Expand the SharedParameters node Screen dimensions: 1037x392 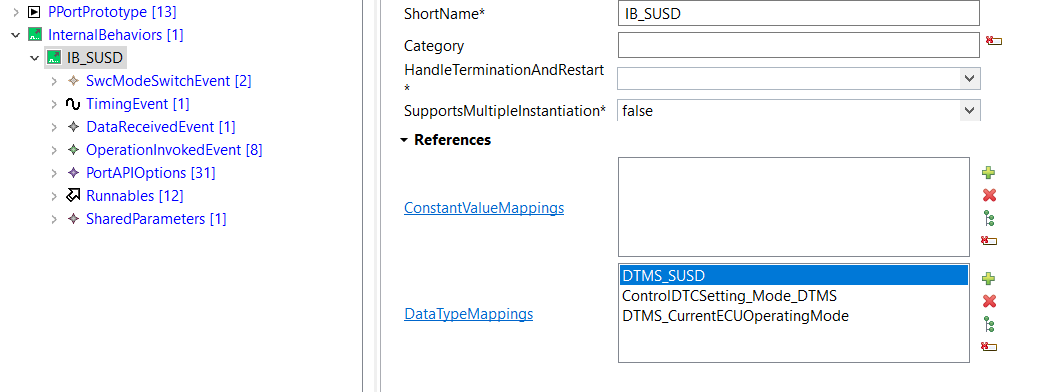point(54,219)
